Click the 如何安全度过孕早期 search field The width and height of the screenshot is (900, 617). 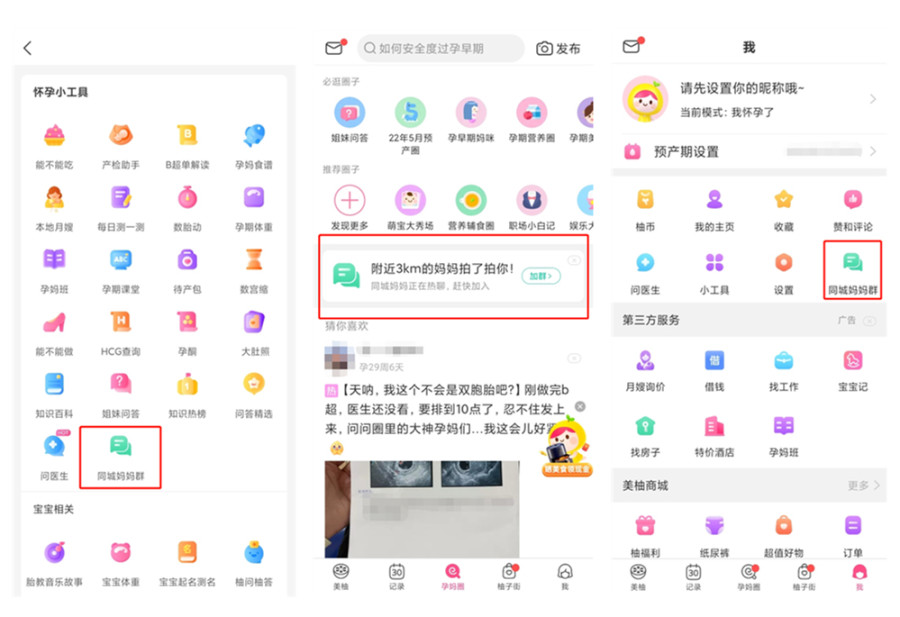tap(440, 48)
